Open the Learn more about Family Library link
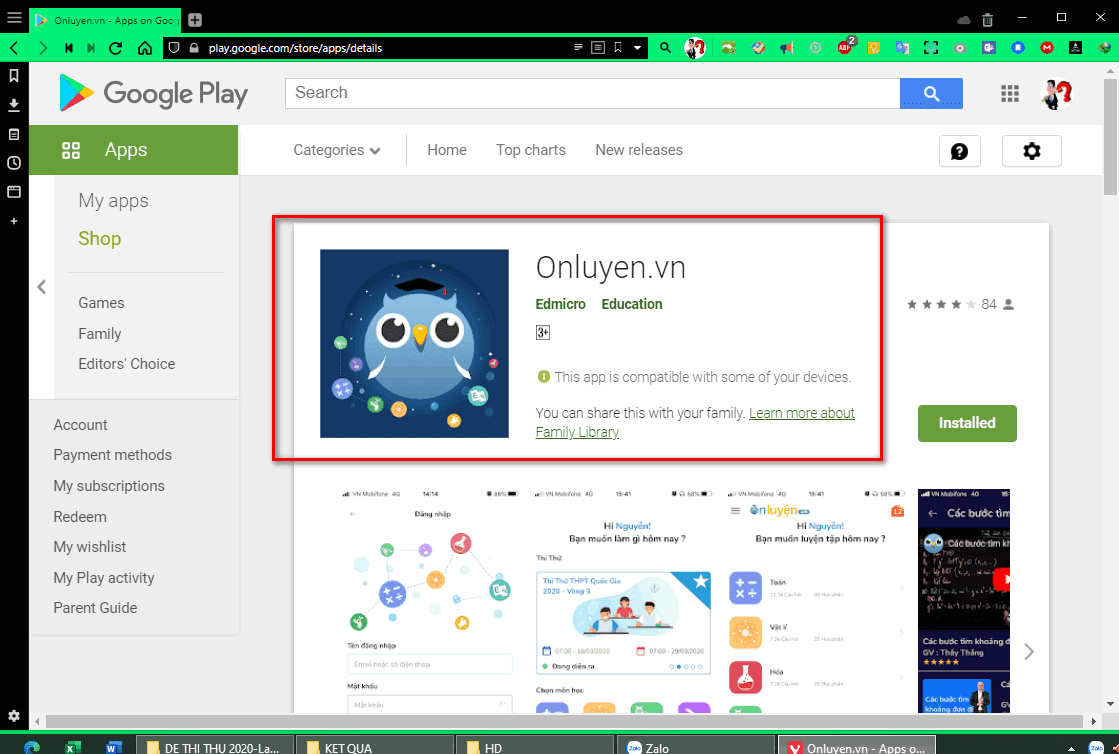The height and width of the screenshot is (754, 1119). 801,412
